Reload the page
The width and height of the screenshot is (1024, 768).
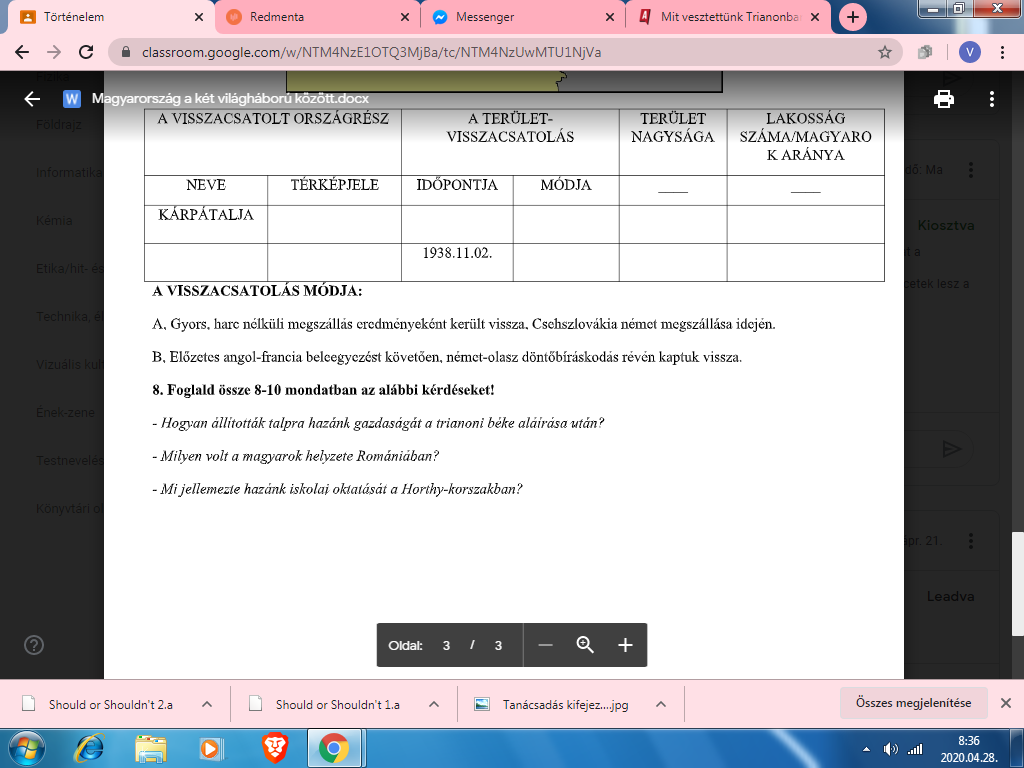pyautogui.click(x=85, y=52)
